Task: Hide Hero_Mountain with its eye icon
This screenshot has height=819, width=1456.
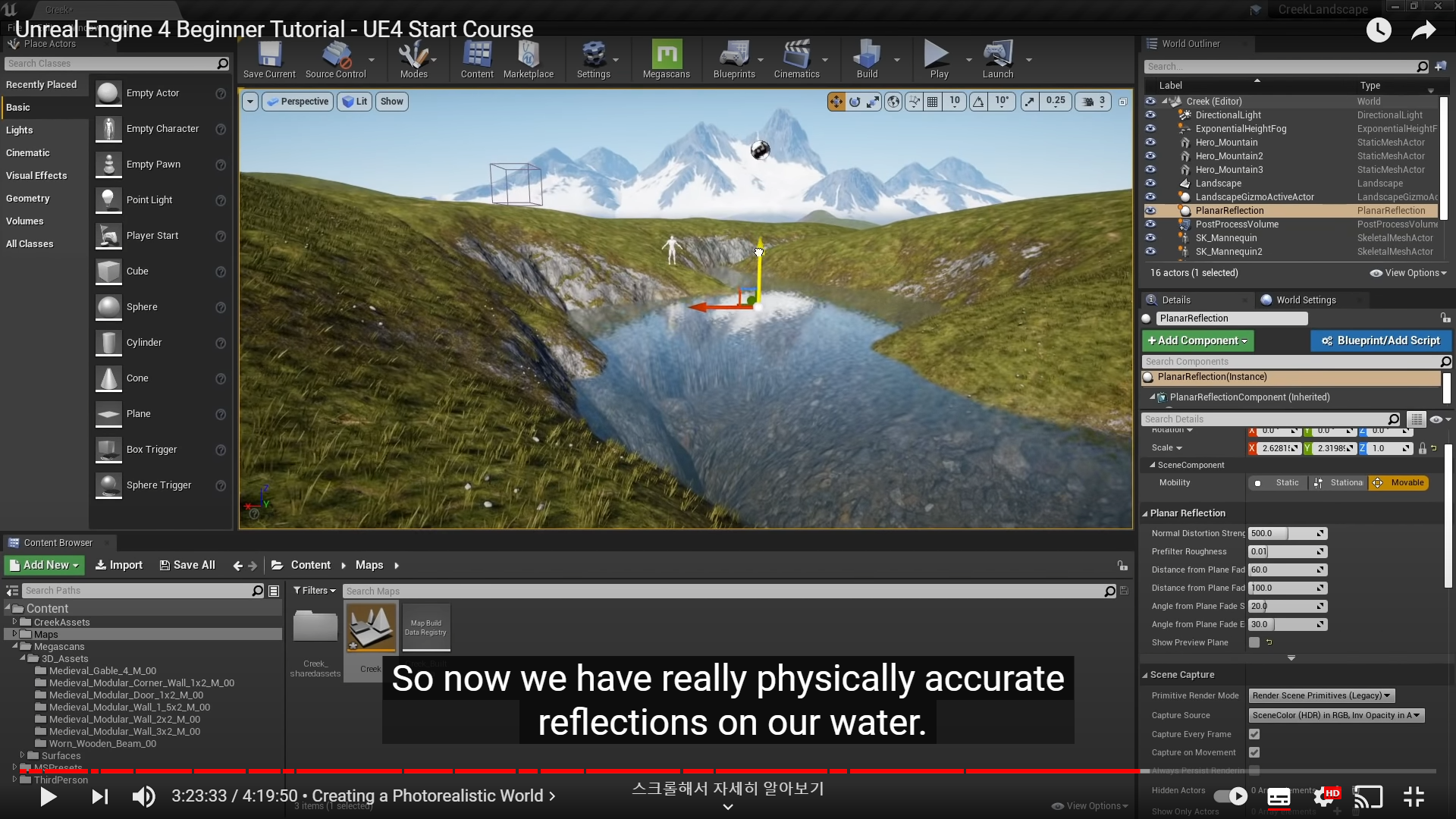Action: (1150, 143)
